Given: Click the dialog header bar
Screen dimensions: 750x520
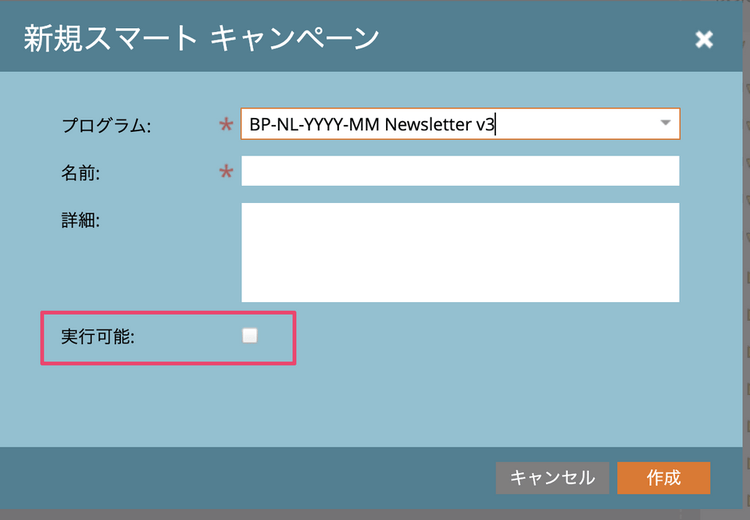Looking at the screenshot, I should 520,39.
